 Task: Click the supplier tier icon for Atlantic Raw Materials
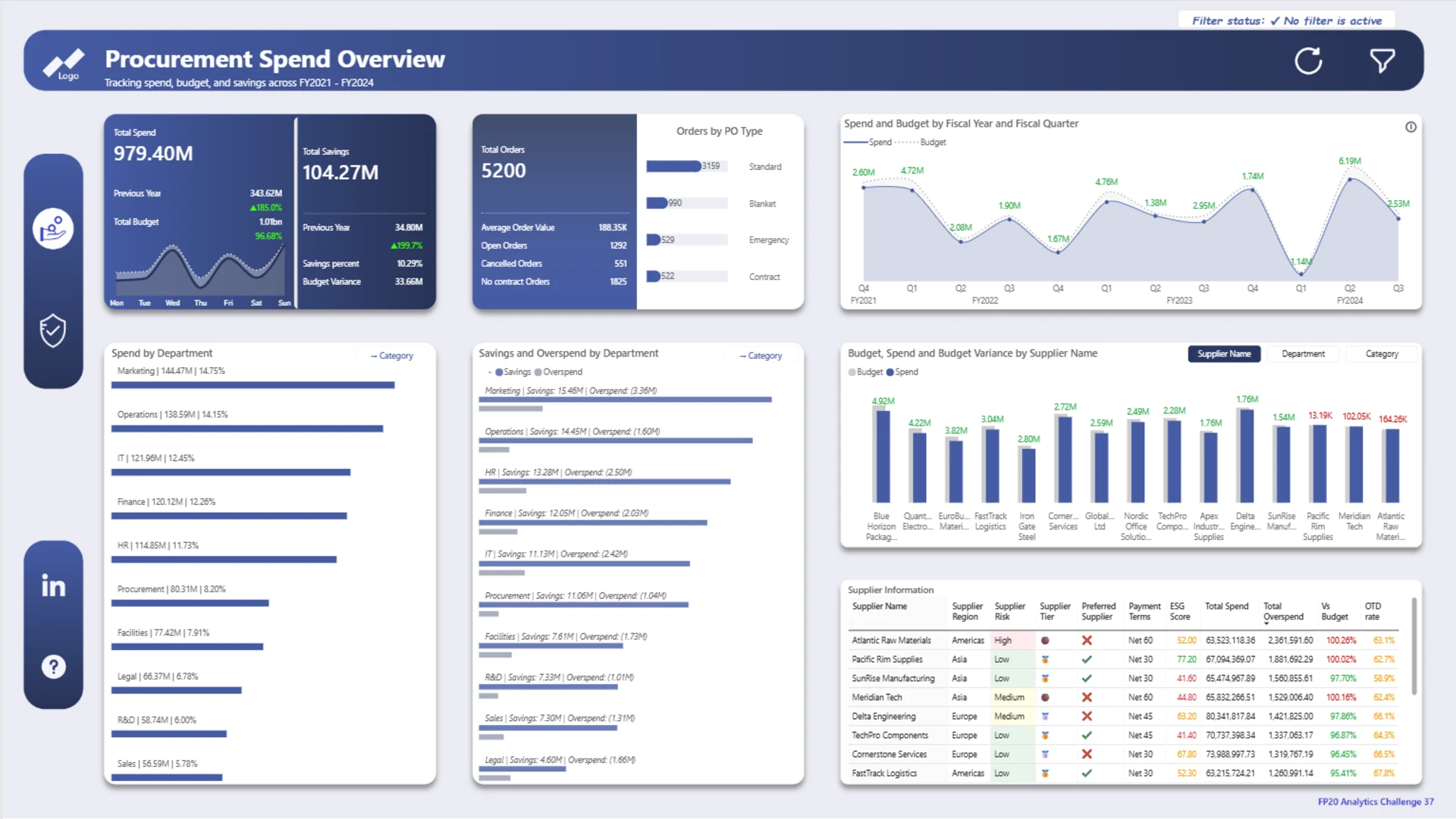point(1045,640)
